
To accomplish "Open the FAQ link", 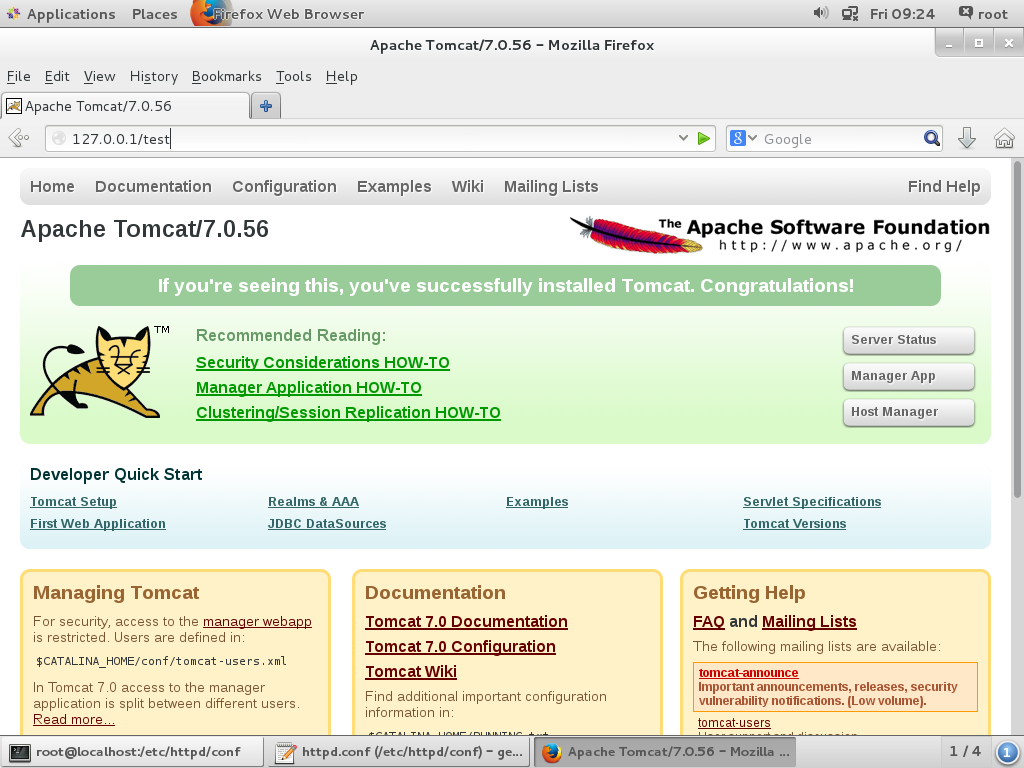I will coord(709,622).
